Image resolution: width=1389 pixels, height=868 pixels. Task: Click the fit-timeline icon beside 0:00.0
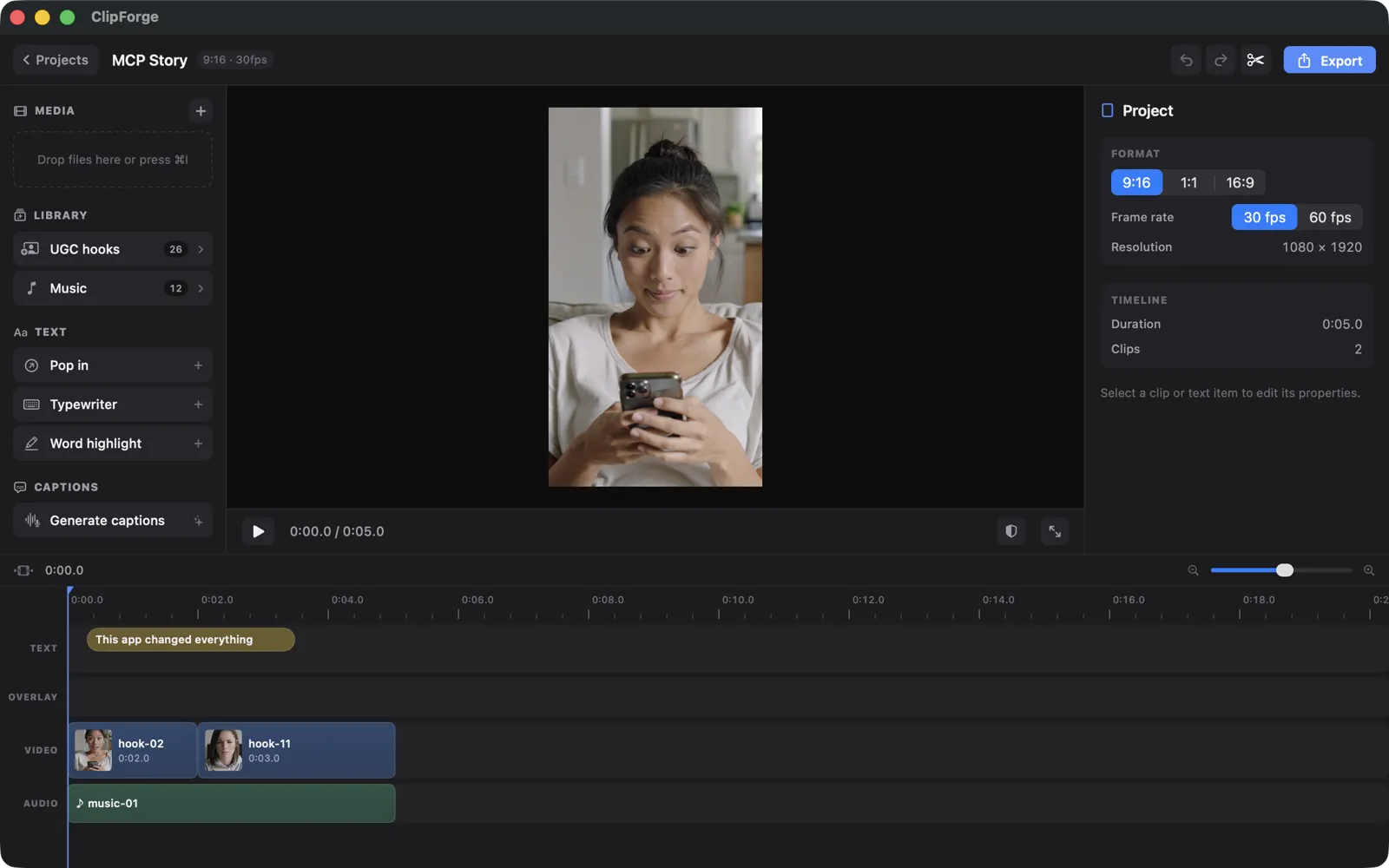coord(23,570)
